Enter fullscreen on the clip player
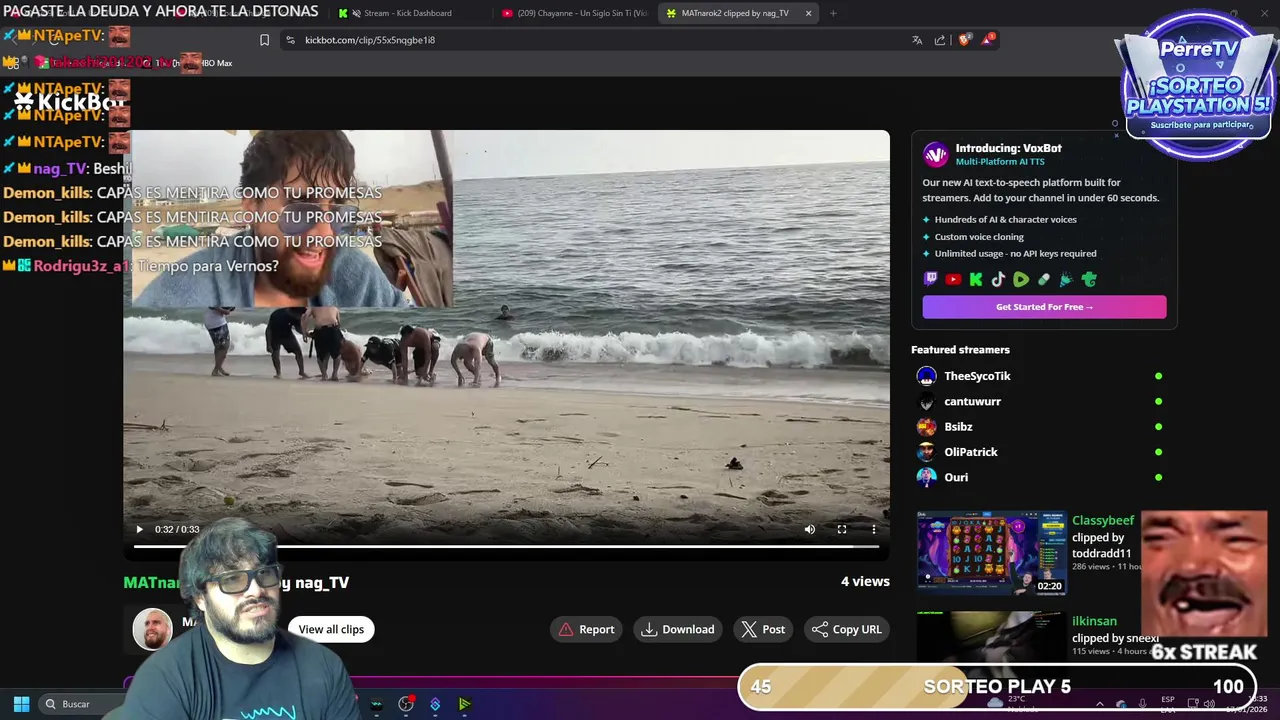Screen dimensions: 1280x720 (x=842, y=529)
